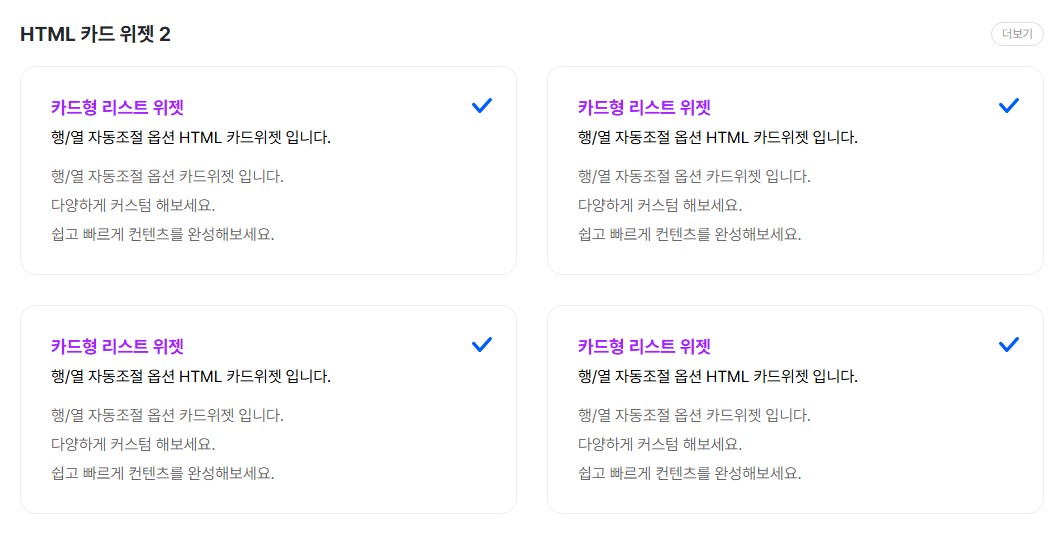Open the purple '카드형 리스트 위젯' title in bottom-right card
The height and width of the screenshot is (533, 1063).
[x=644, y=347]
